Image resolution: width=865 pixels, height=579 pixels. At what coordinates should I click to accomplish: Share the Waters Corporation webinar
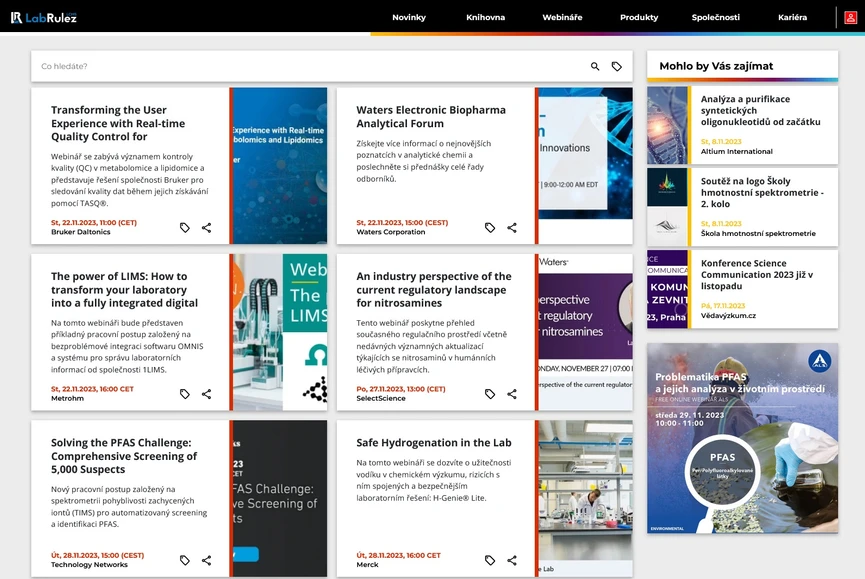[512, 228]
